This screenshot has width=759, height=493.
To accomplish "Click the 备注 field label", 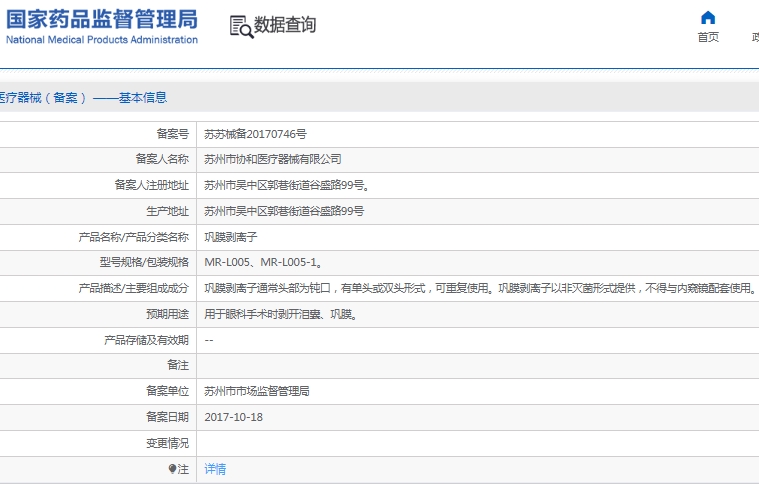I will (x=178, y=365).
